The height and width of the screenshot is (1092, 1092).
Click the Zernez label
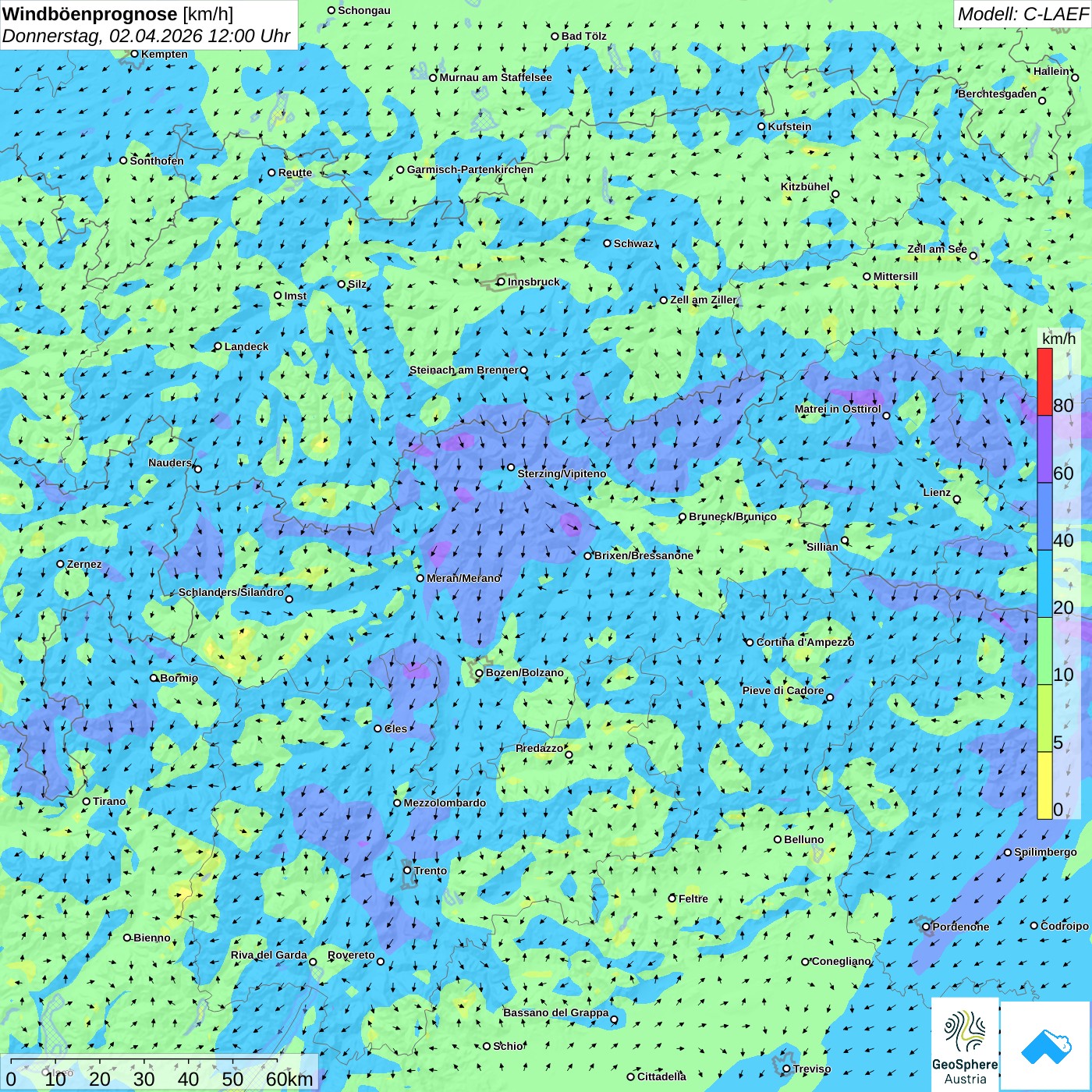tap(84, 564)
